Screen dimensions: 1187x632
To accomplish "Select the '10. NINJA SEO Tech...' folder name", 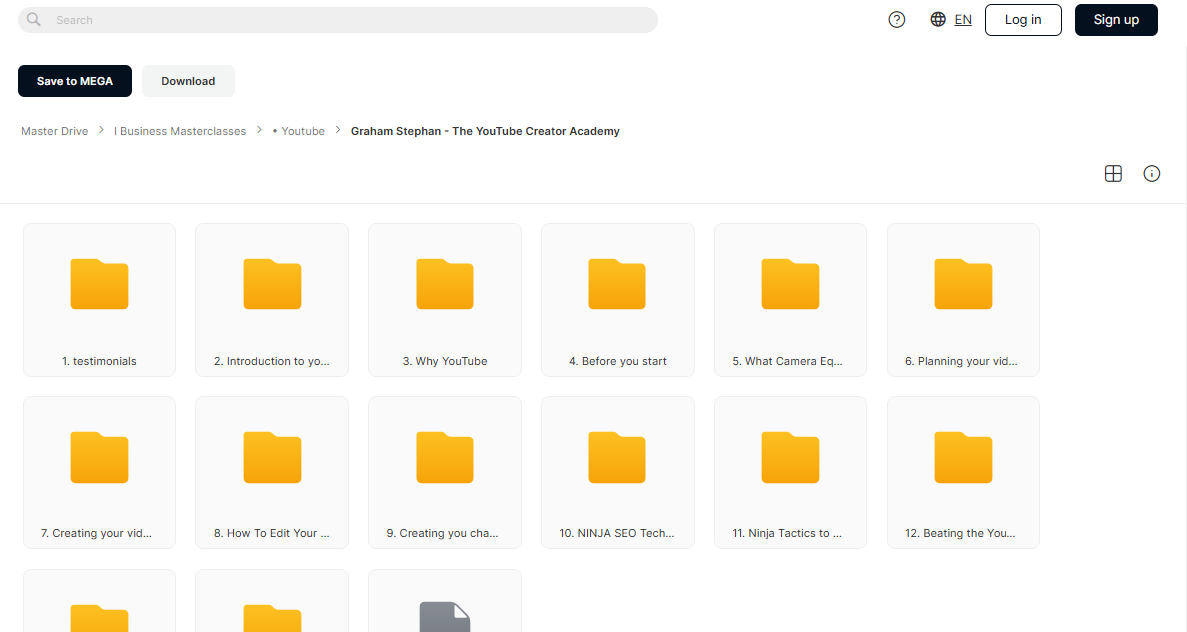I will click(617, 533).
